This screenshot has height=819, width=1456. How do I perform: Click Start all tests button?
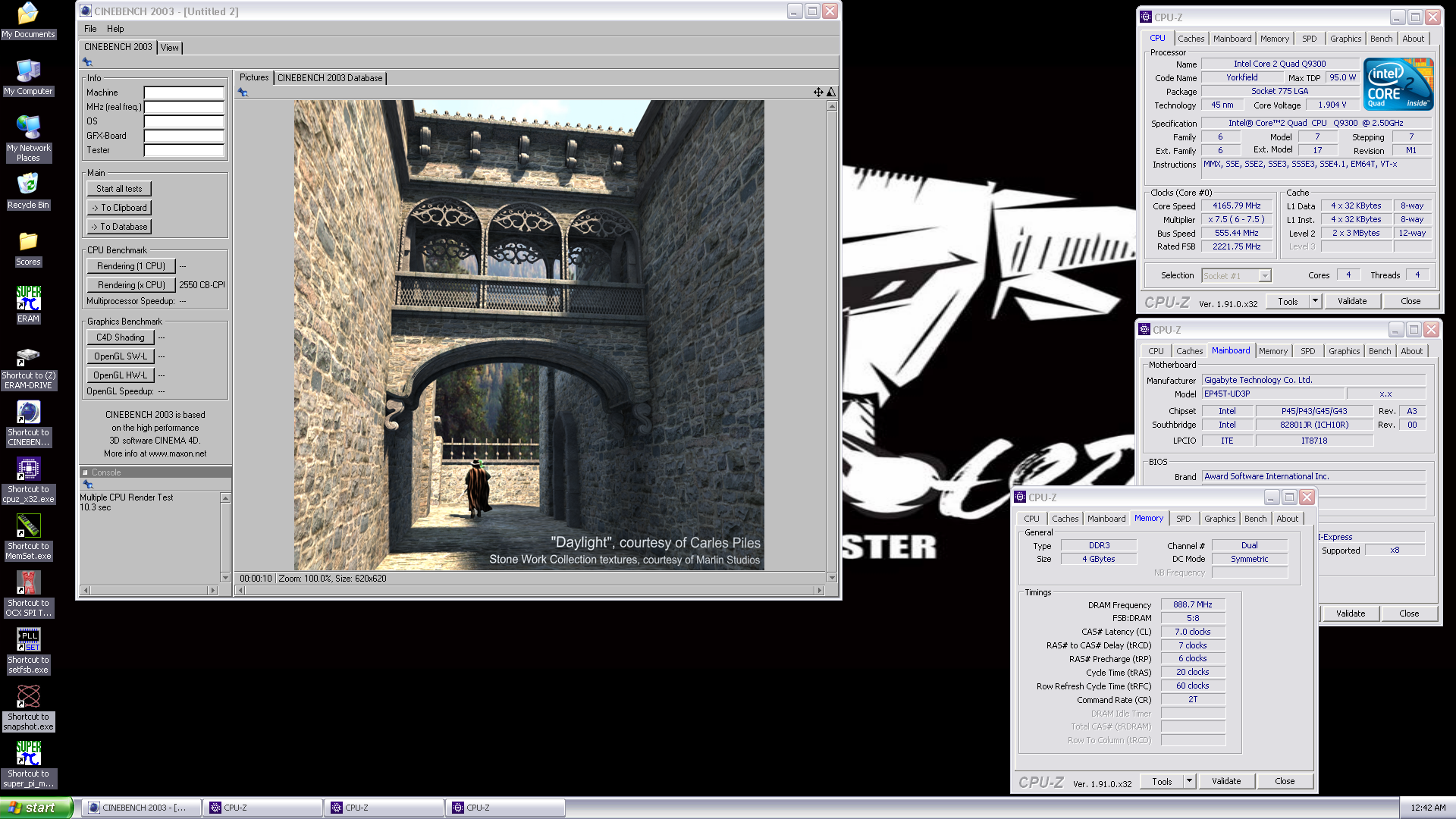(x=119, y=189)
